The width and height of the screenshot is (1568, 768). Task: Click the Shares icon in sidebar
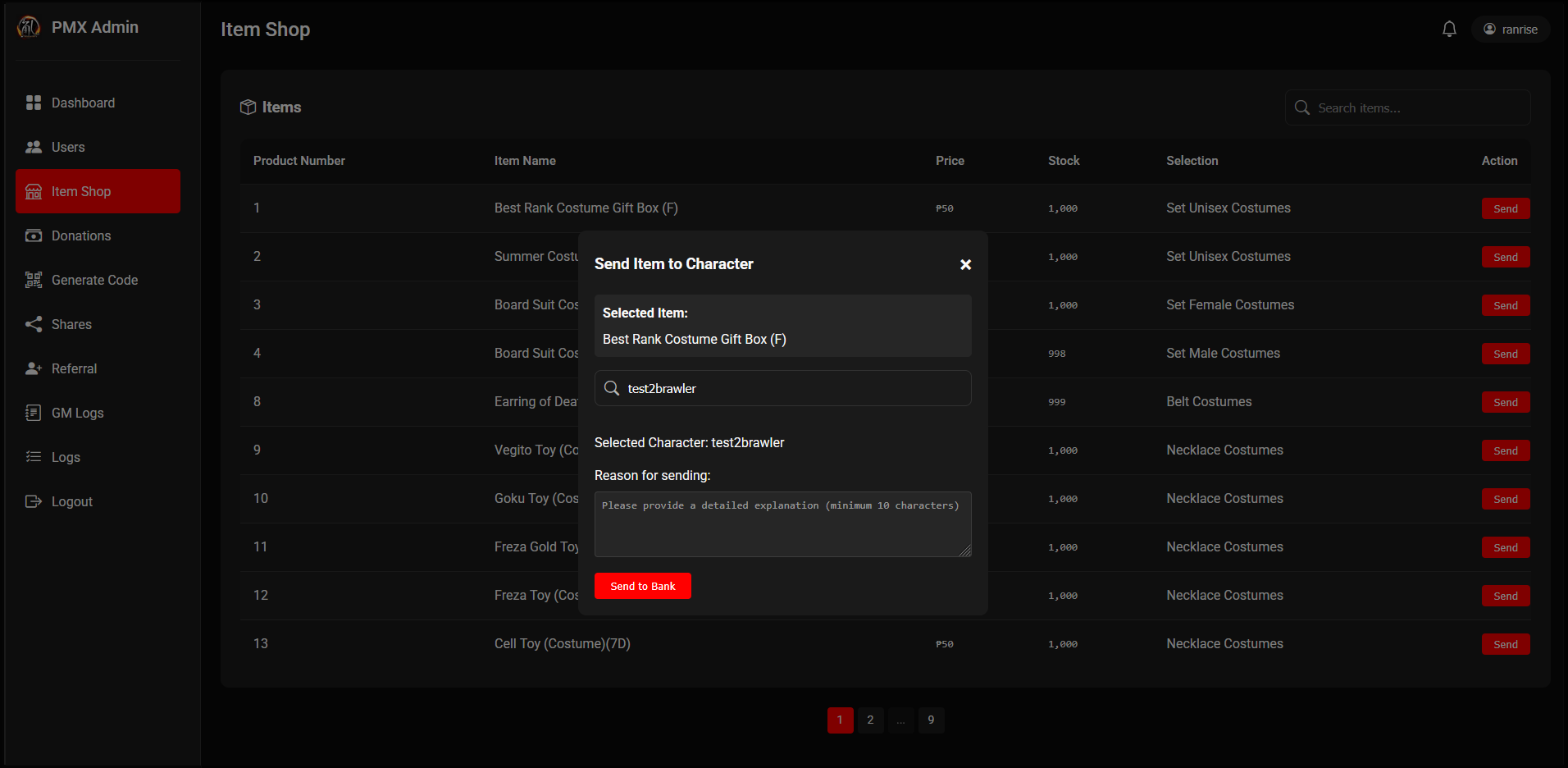coord(34,324)
